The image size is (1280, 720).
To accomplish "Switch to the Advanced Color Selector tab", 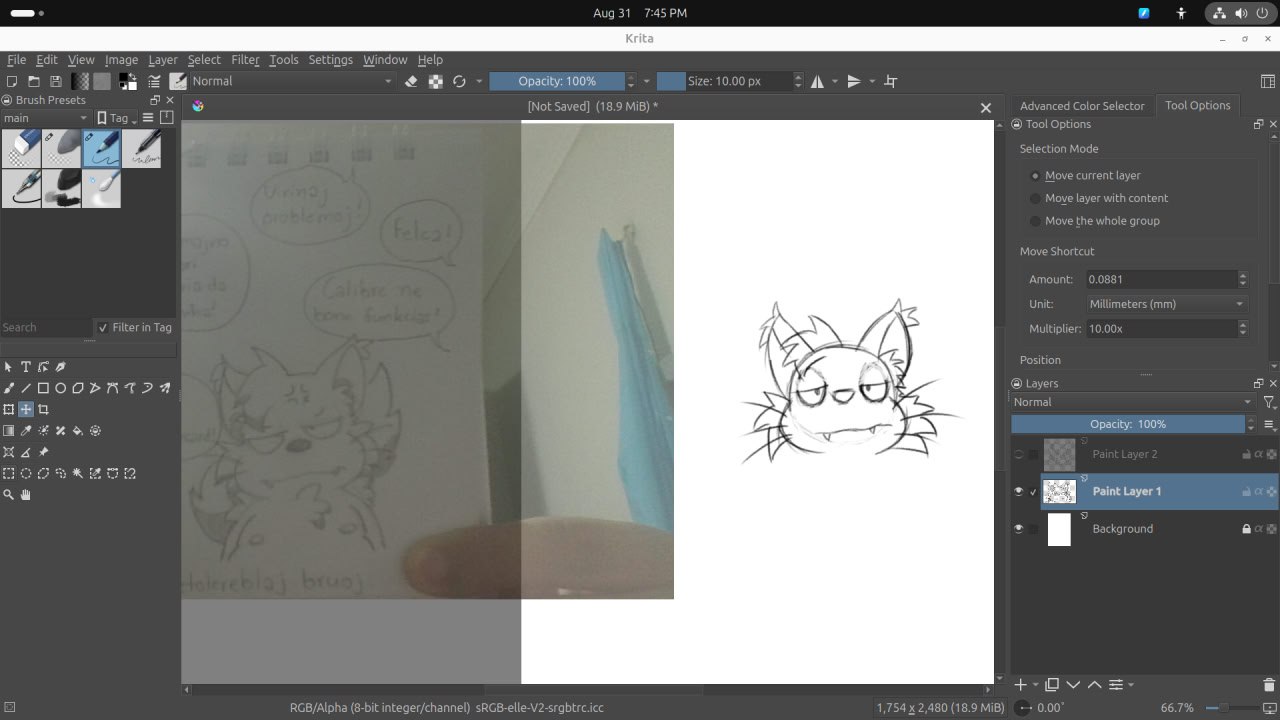I will 1082,106.
